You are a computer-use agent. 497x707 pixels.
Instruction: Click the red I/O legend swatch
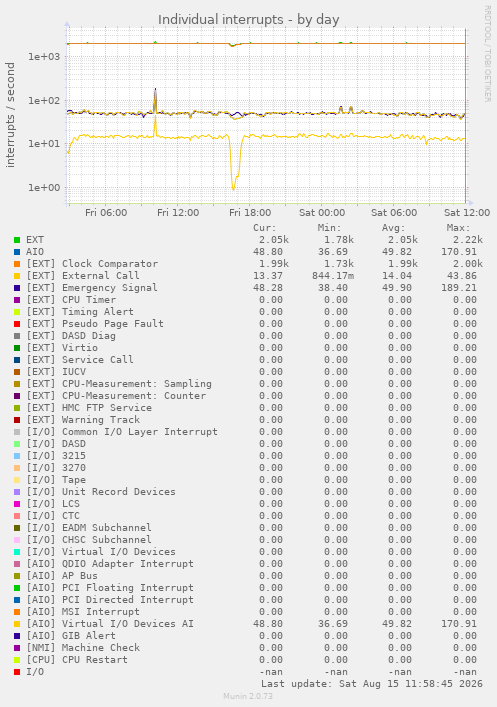coord(17,672)
